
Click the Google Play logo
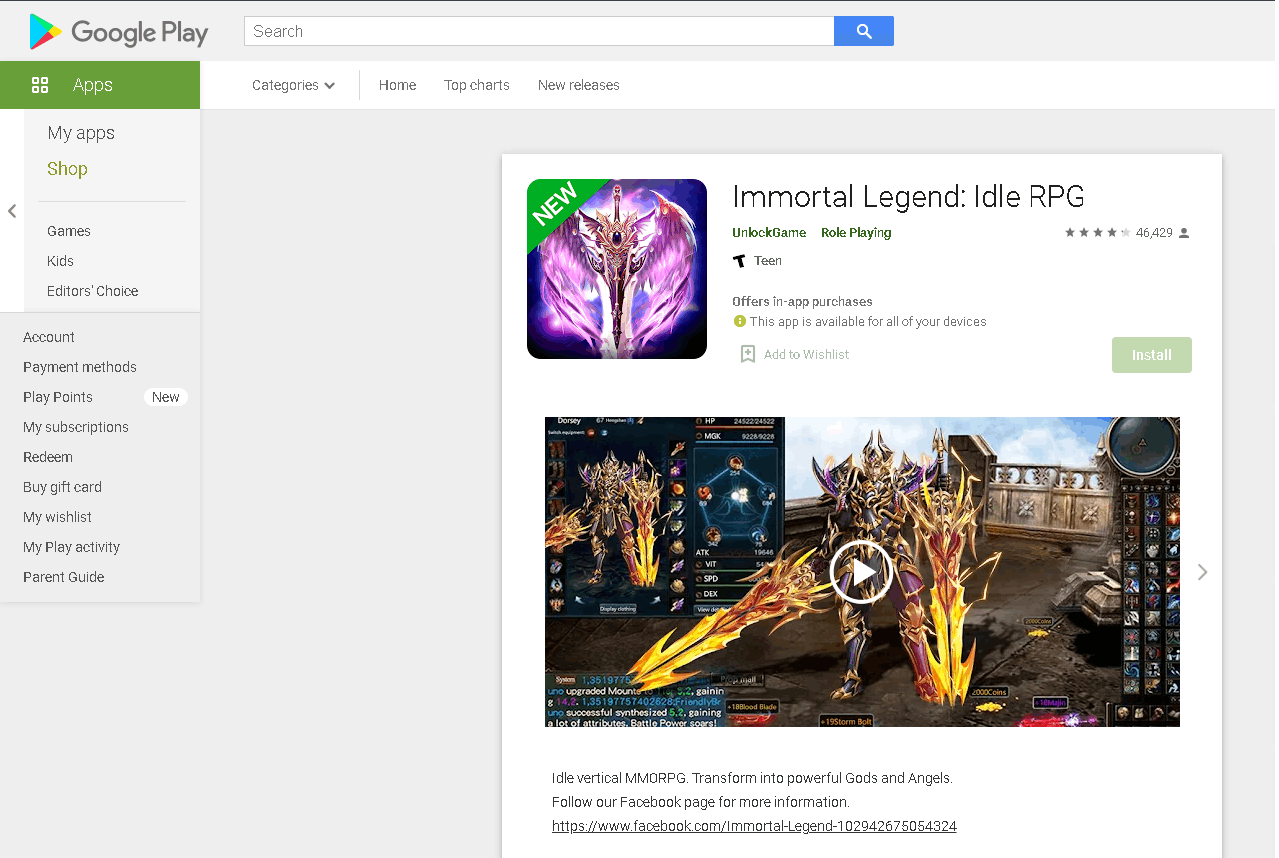coord(119,32)
